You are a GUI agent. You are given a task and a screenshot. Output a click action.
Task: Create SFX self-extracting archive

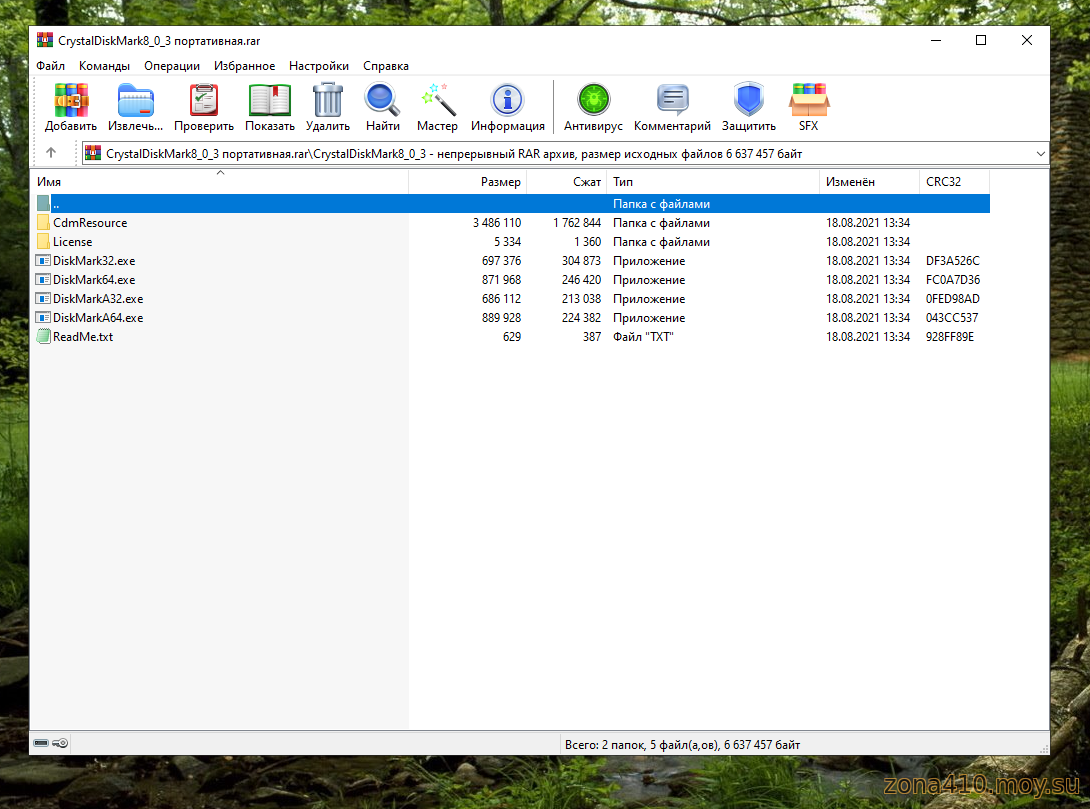coord(808,101)
